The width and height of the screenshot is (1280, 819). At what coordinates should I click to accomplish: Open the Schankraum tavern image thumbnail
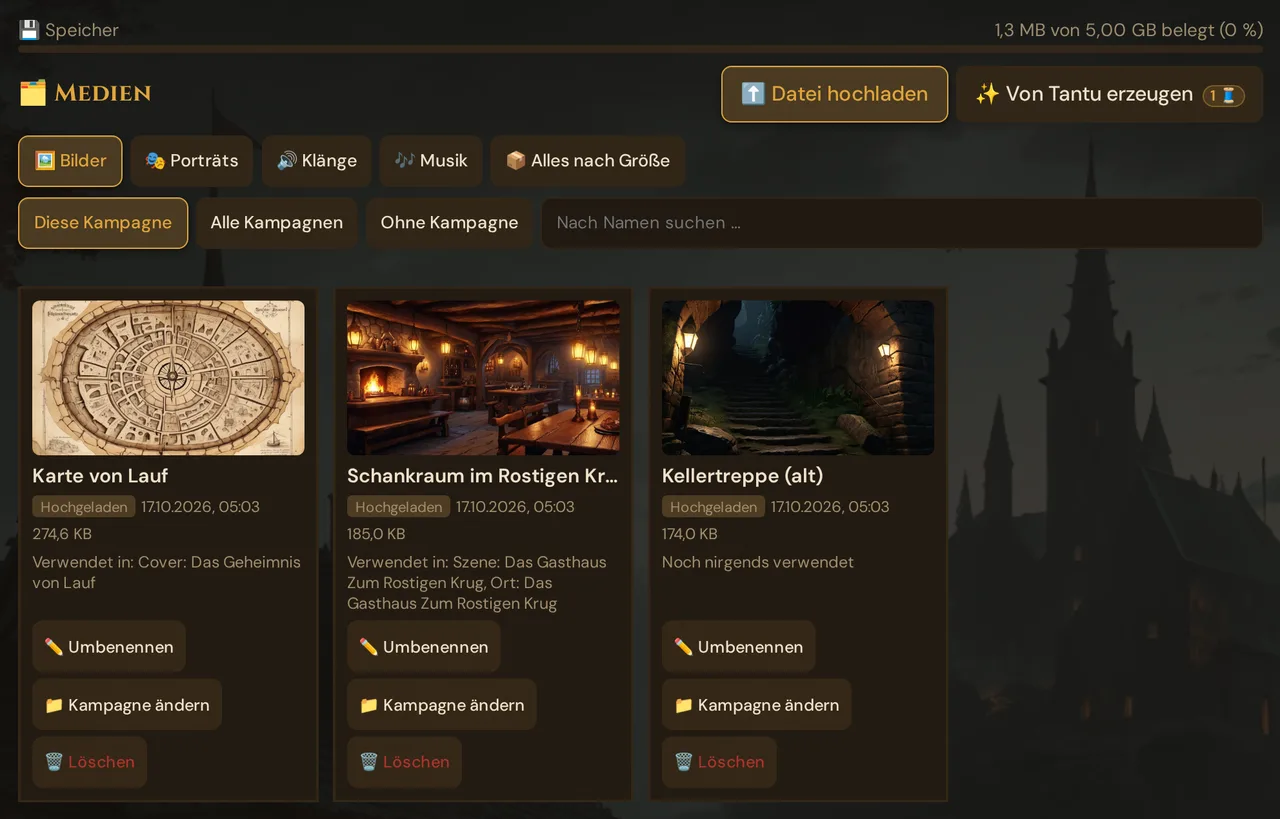(483, 378)
